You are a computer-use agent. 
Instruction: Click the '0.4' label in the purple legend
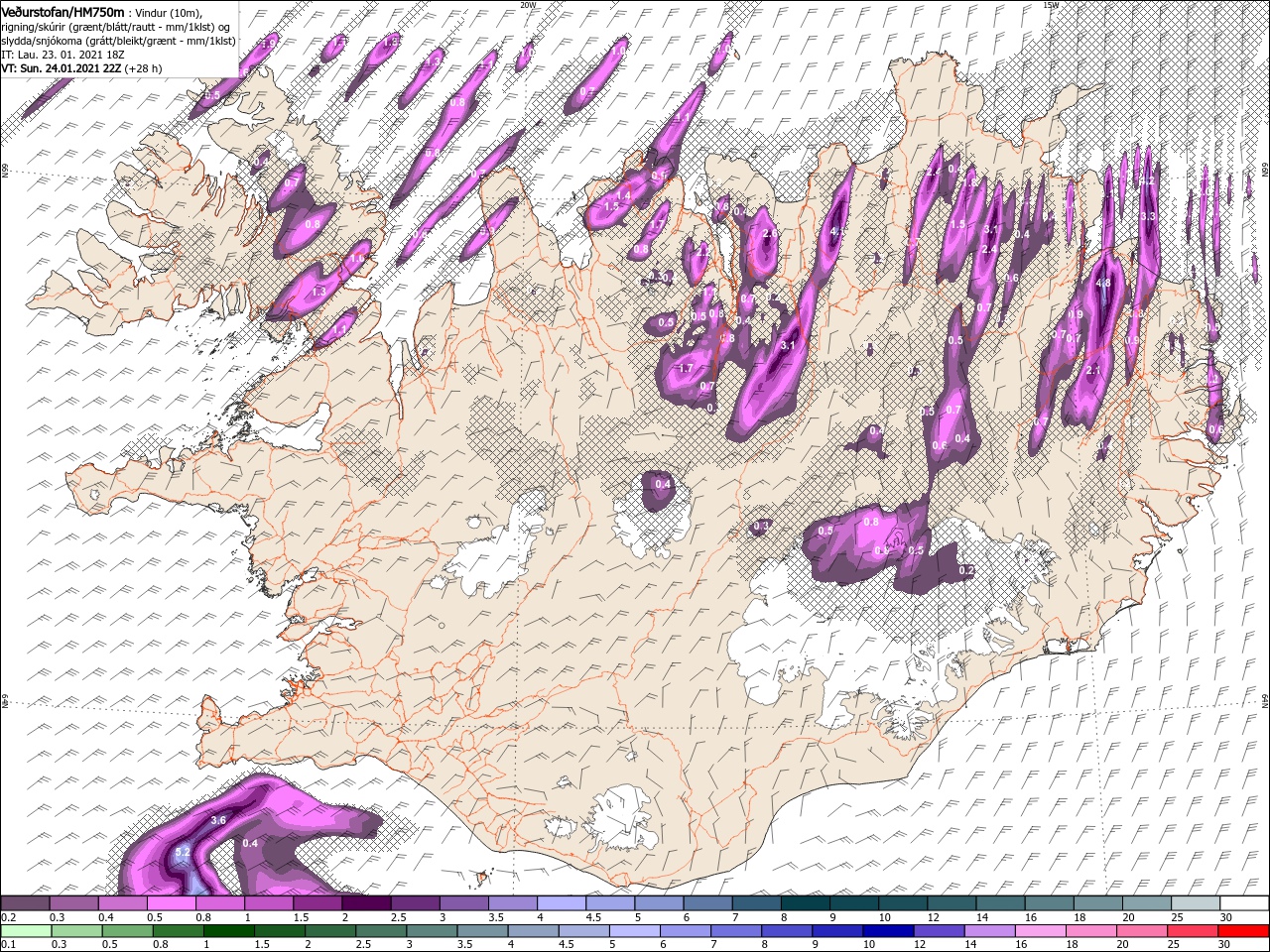click(x=107, y=917)
